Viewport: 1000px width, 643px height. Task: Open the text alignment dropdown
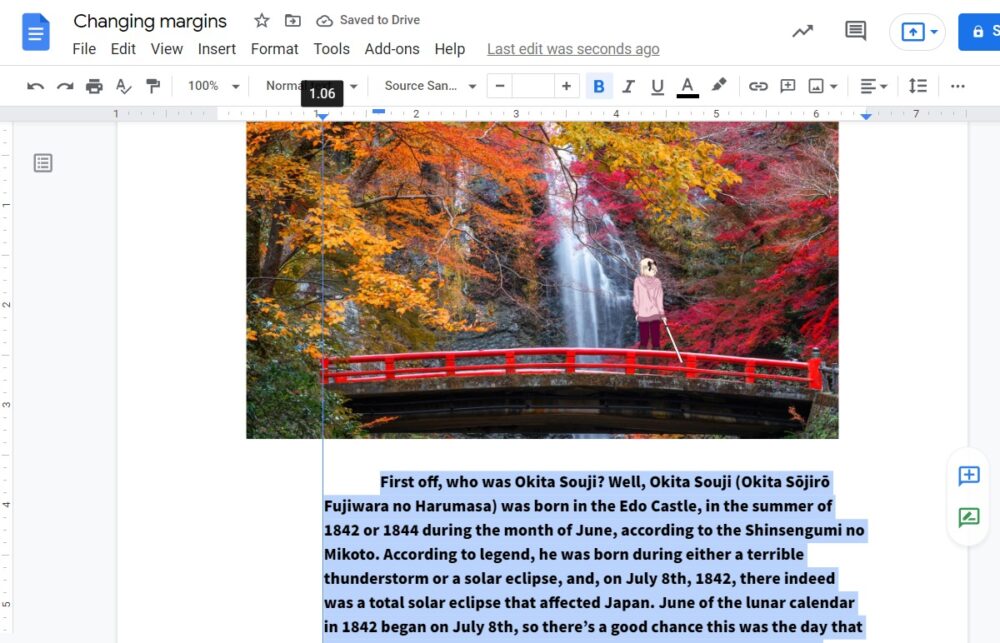pos(872,86)
